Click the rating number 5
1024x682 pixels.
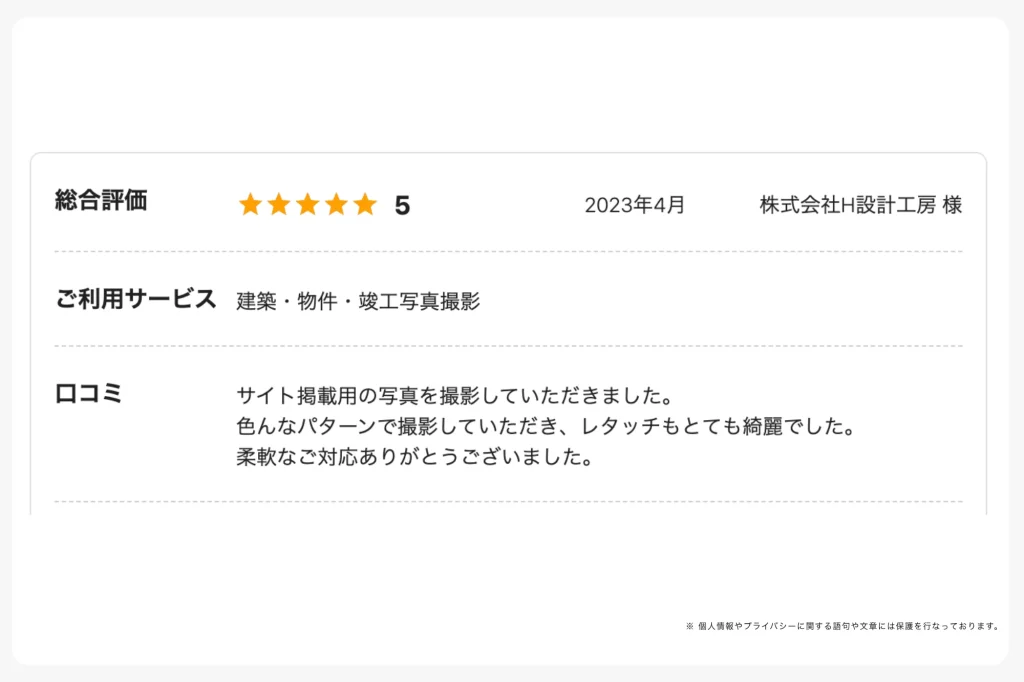coord(402,206)
